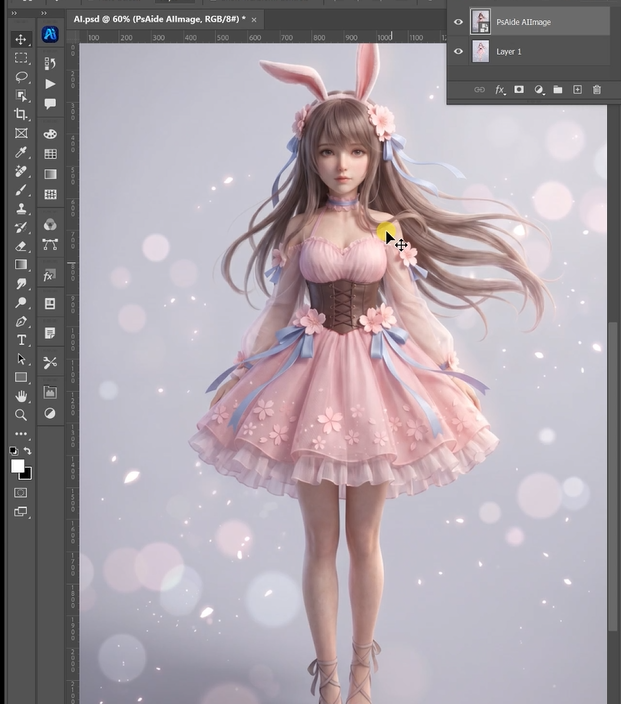Image resolution: width=621 pixels, height=704 pixels.
Task: Open the Layer Comps panel icon
Action: [50, 392]
